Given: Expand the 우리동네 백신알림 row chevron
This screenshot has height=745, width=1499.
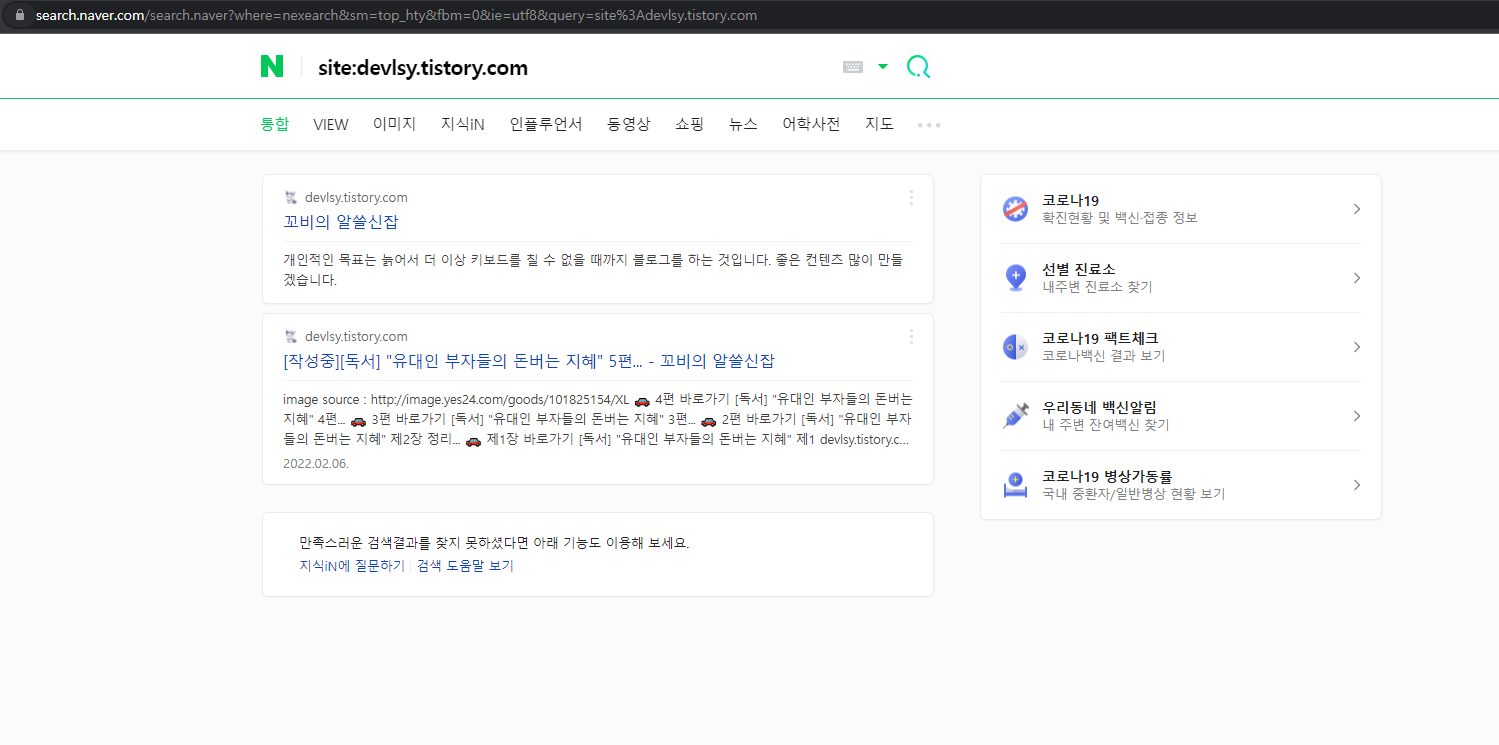Looking at the screenshot, I should [1357, 416].
